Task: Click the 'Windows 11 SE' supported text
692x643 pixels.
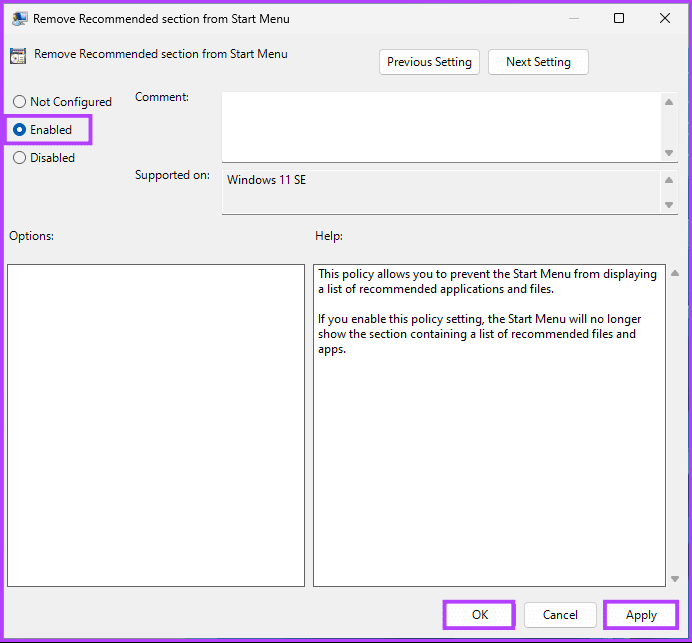Action: tap(266, 180)
